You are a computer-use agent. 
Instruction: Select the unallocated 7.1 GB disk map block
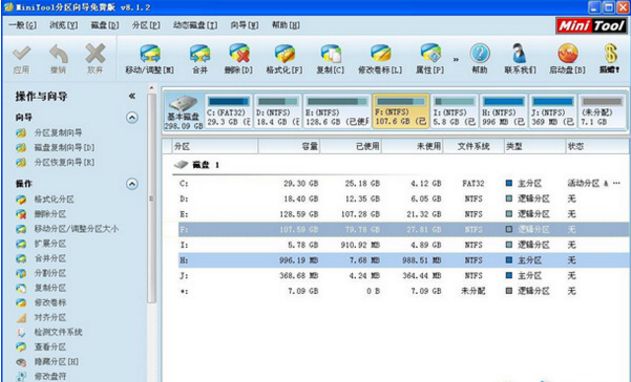602,112
